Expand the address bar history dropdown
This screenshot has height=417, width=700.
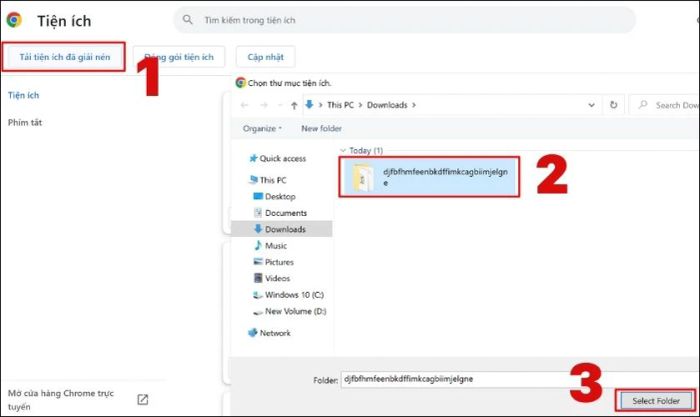(594, 104)
